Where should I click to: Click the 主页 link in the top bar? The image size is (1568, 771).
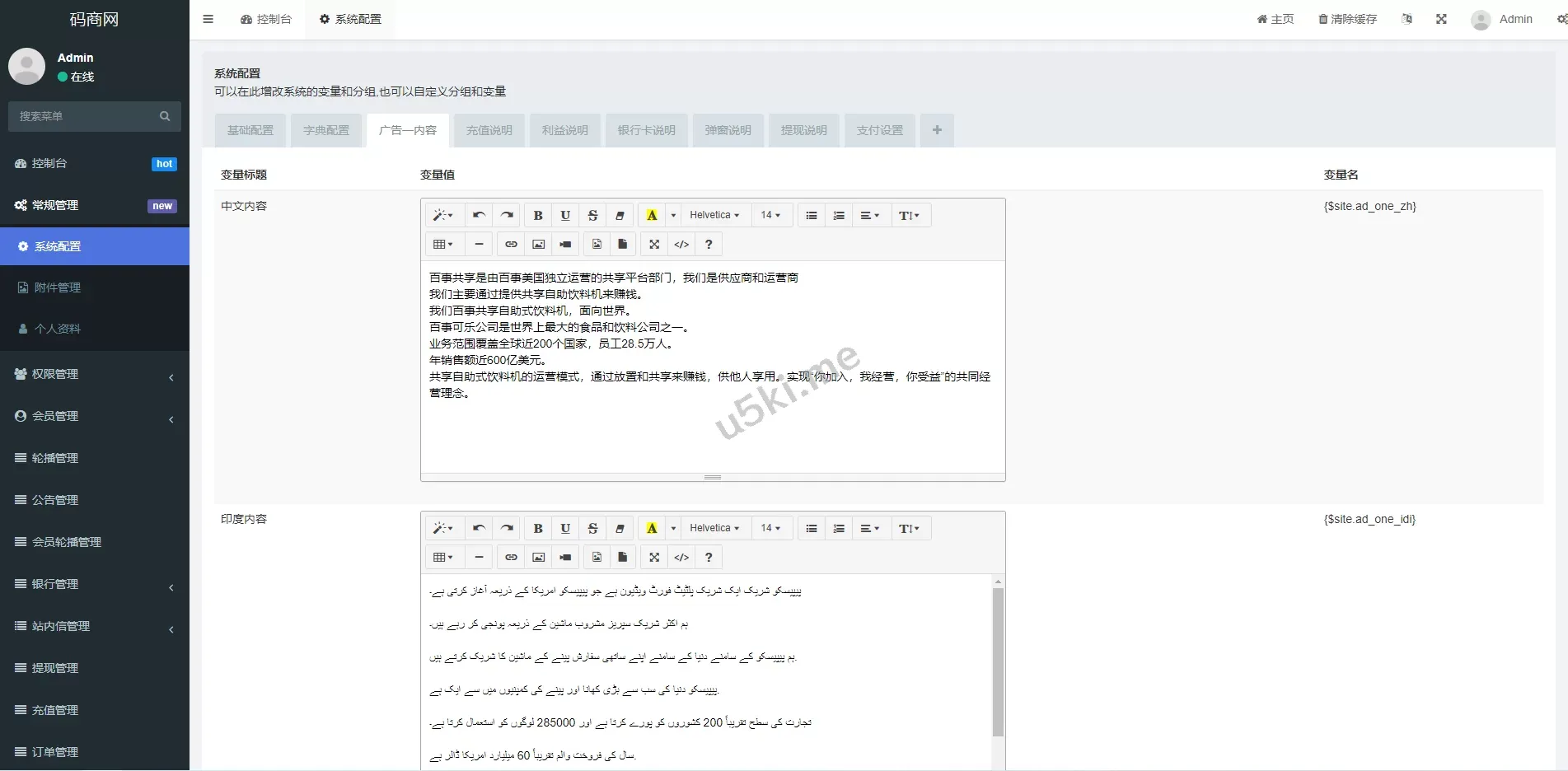coord(1275,19)
